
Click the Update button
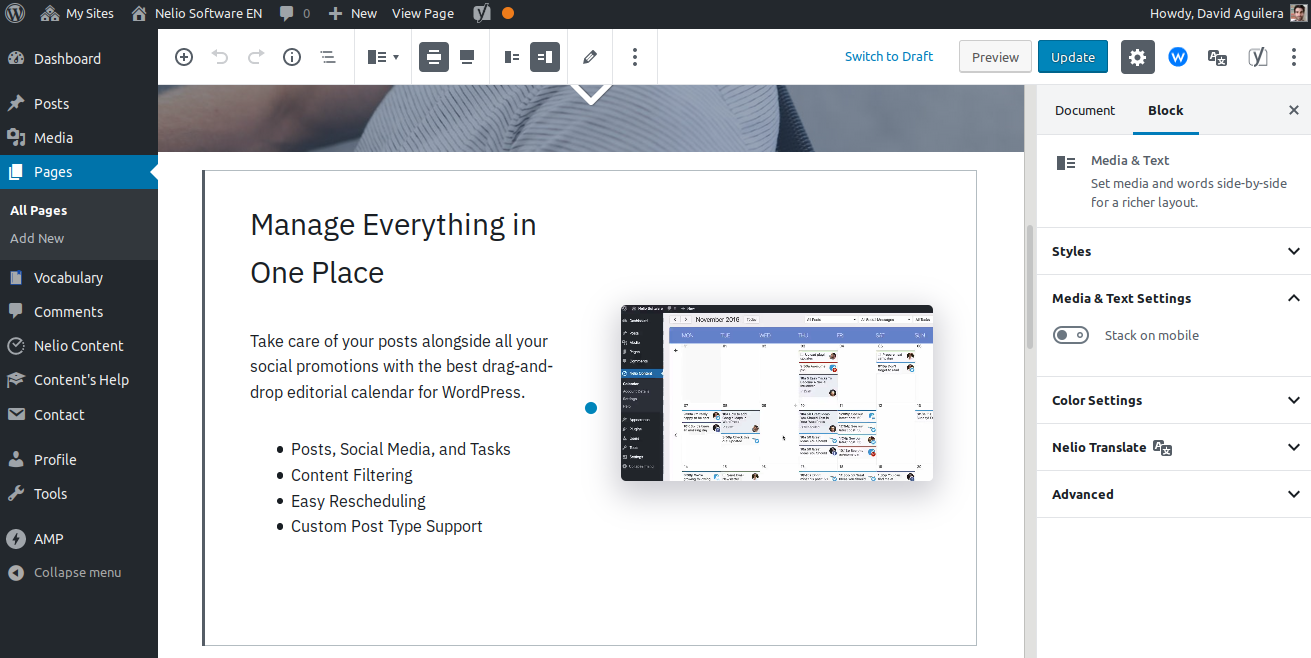point(1072,57)
